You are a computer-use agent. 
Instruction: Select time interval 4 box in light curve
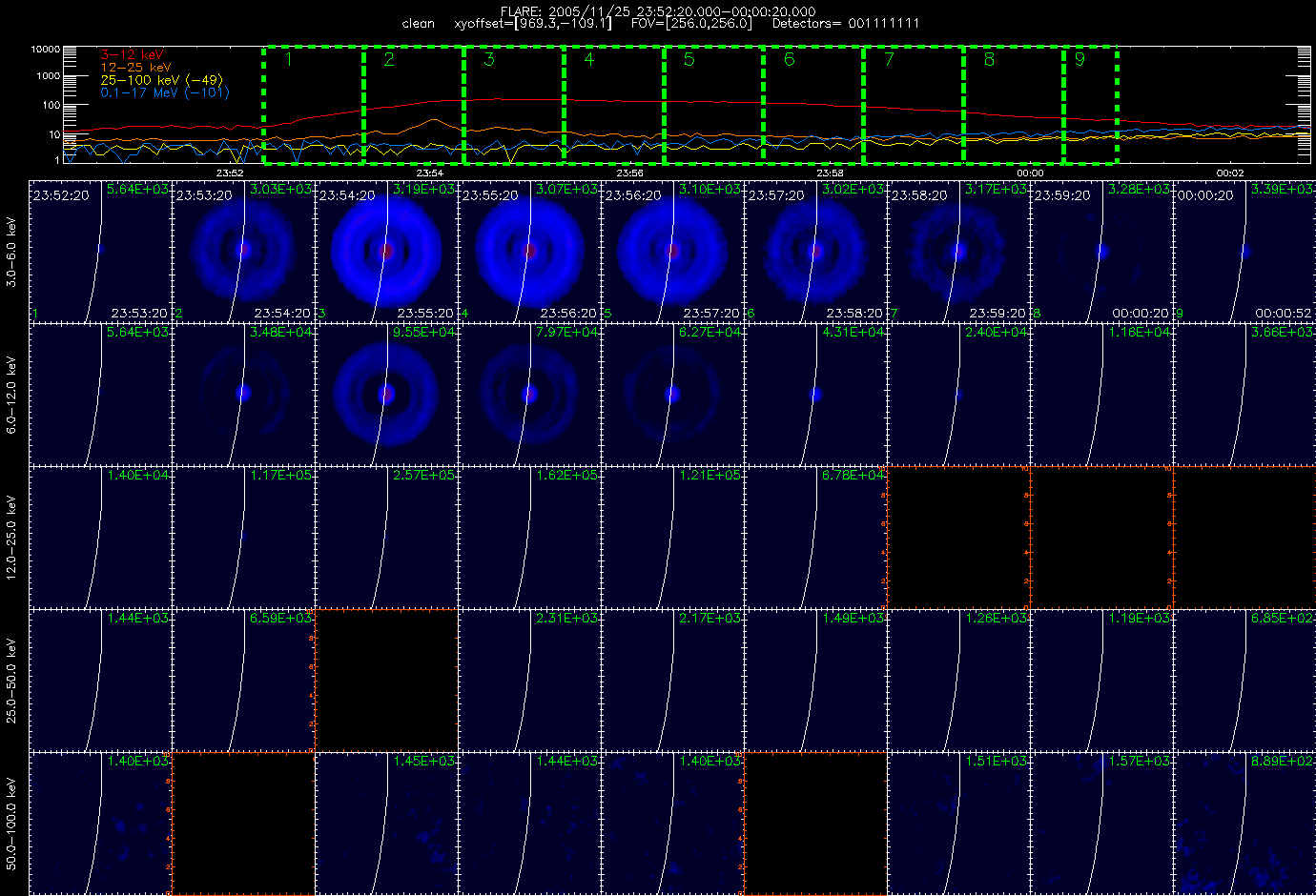(x=613, y=105)
